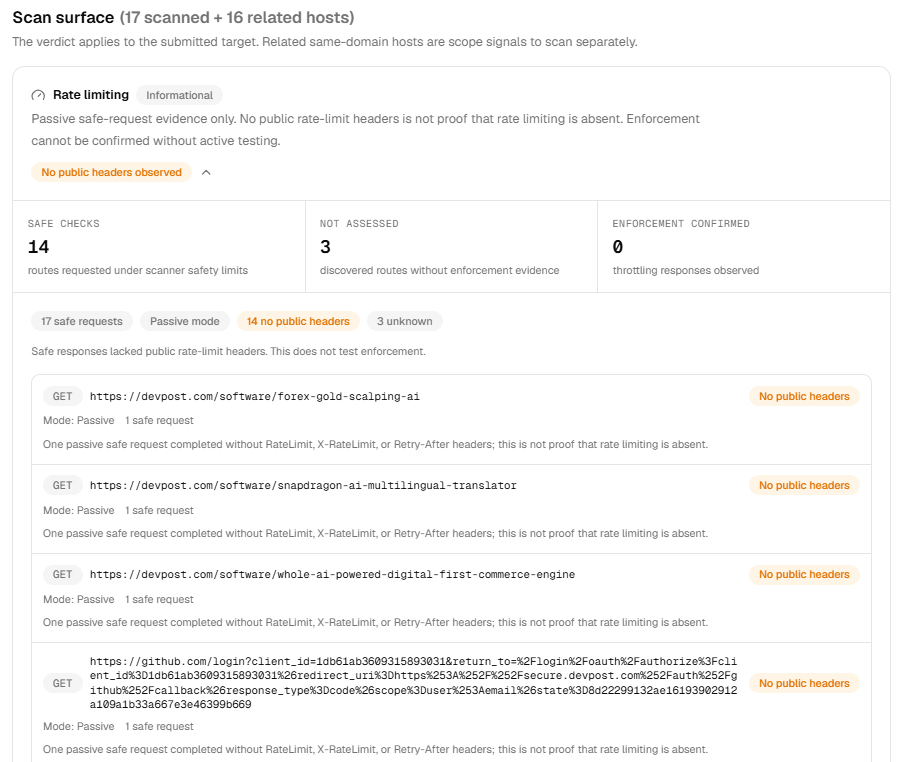912x762 pixels.
Task: Open the forex-gold-scalping-ai URL
Action: click(255, 397)
